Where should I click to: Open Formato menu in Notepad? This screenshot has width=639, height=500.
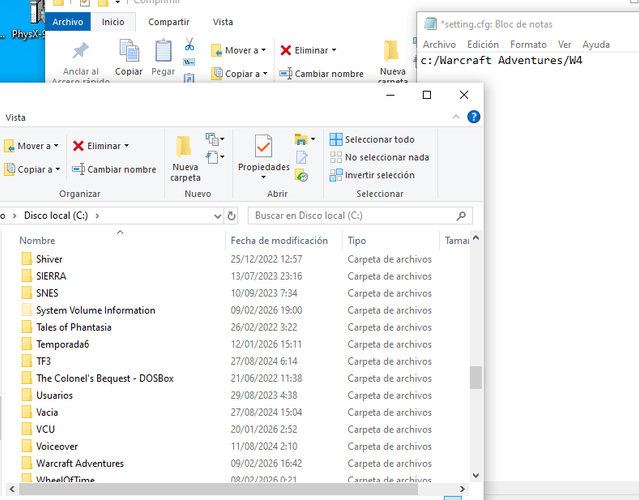tap(528, 44)
